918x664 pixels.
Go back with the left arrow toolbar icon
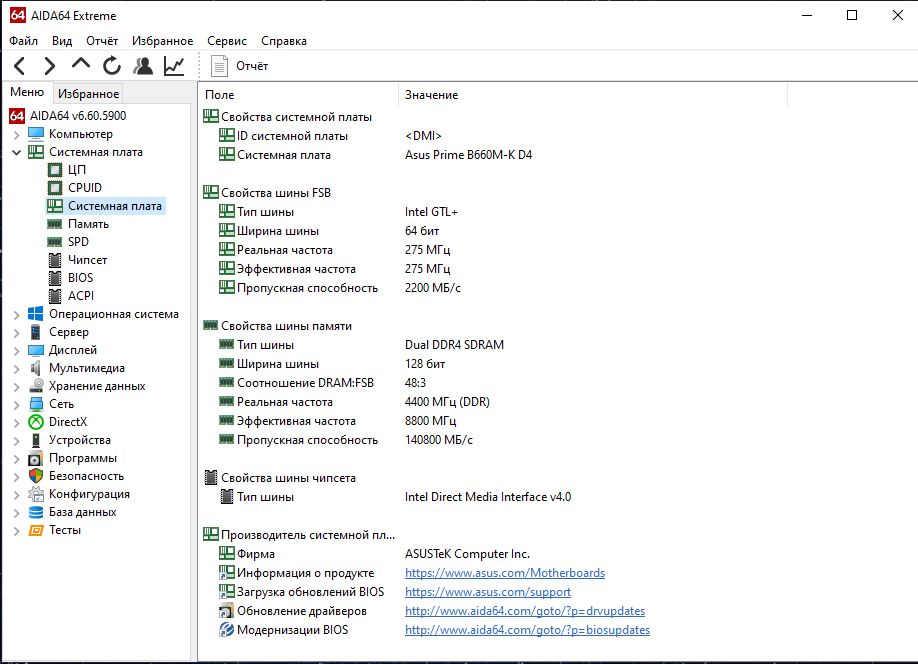click(19, 66)
